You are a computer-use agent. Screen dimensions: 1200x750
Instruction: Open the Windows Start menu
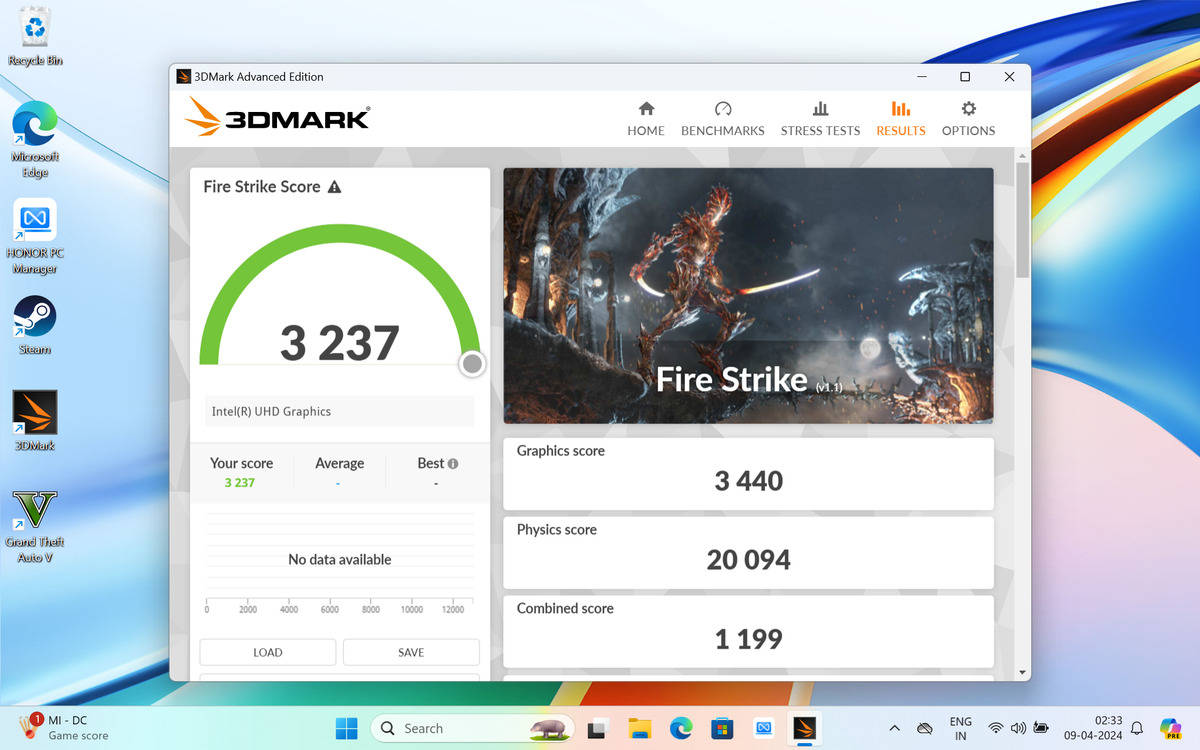pos(346,728)
